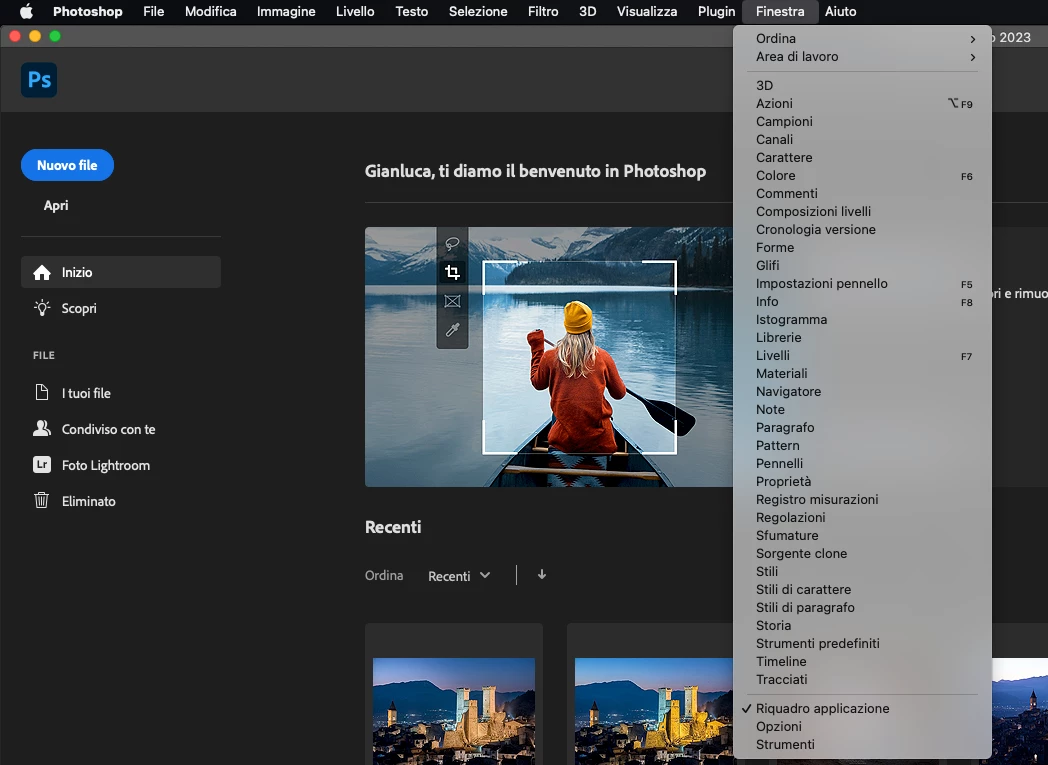The width and height of the screenshot is (1048, 765).
Task: Choose Colore panel entry
Action: coord(862,176)
